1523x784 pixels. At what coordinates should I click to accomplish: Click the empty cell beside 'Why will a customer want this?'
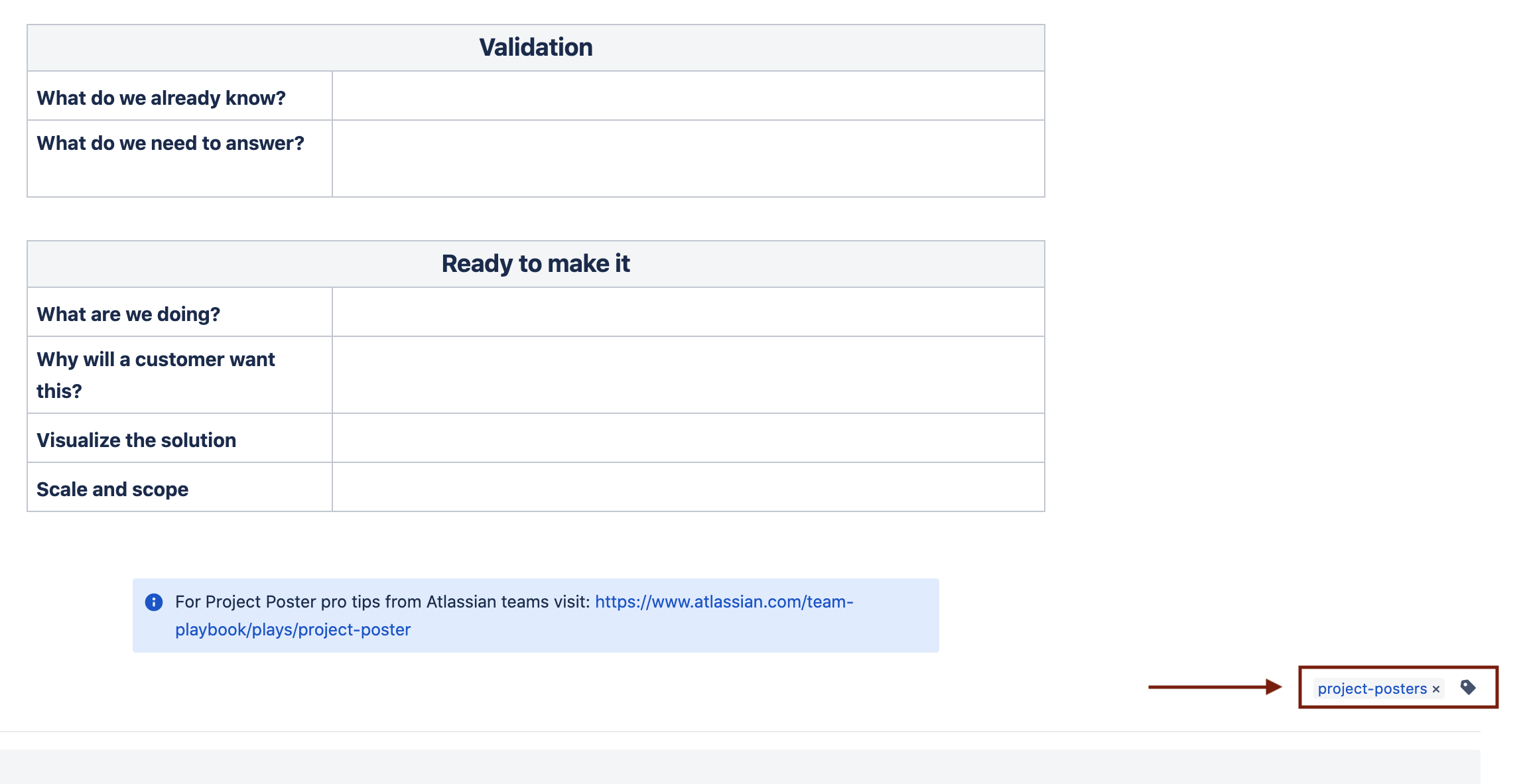click(x=687, y=375)
